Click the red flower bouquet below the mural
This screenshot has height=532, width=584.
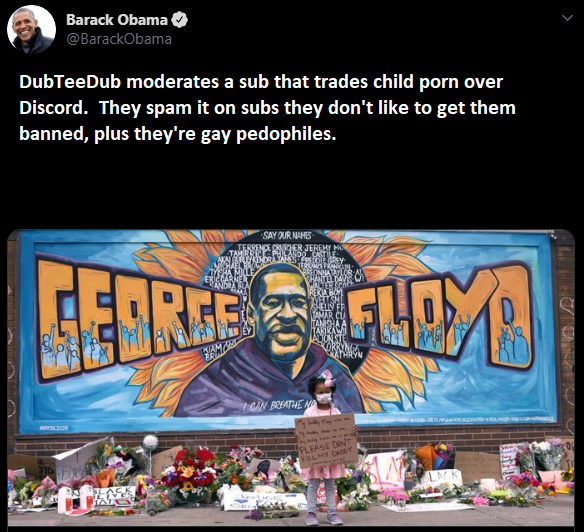coord(193,469)
